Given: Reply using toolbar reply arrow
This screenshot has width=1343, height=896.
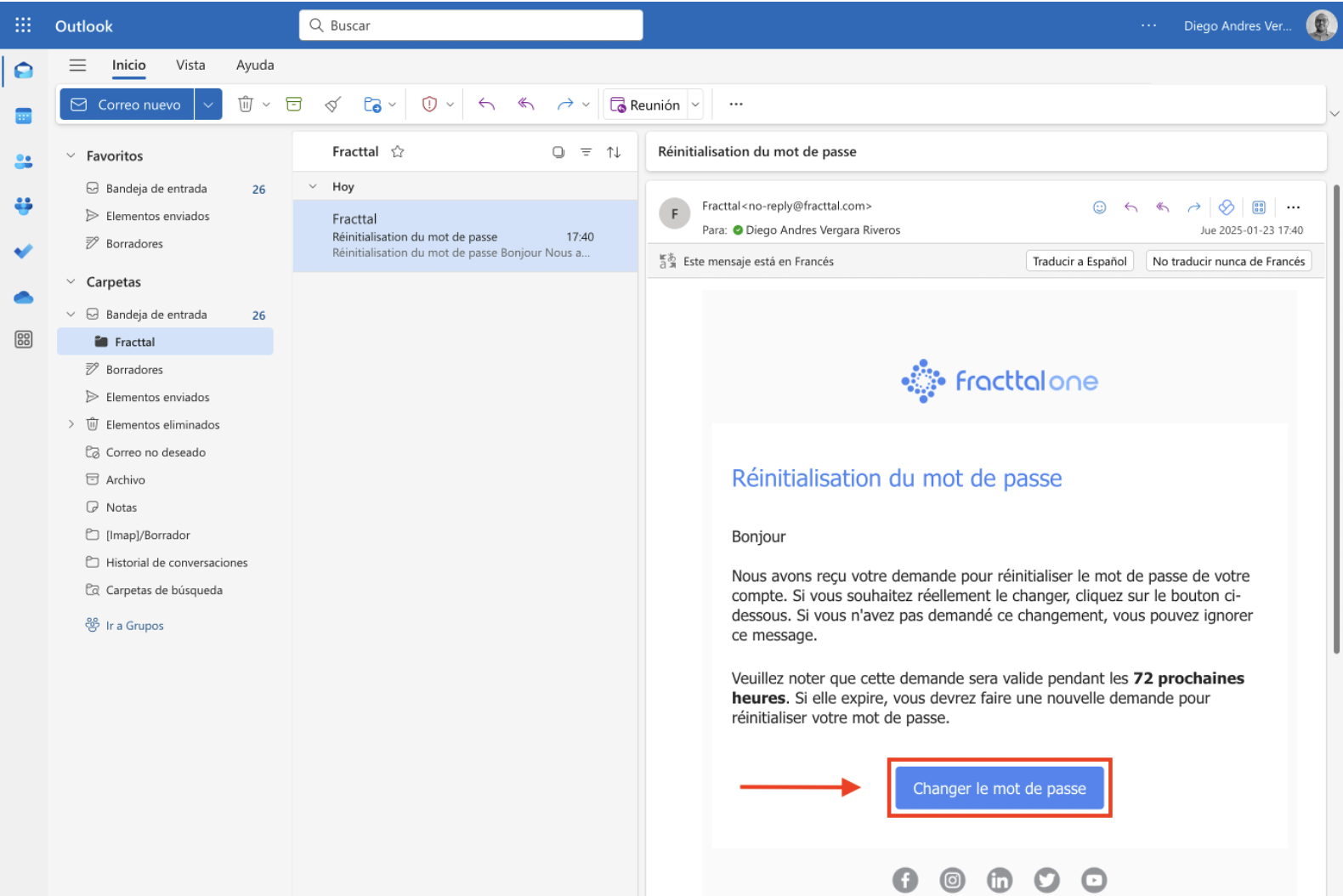Looking at the screenshot, I should click(x=486, y=105).
